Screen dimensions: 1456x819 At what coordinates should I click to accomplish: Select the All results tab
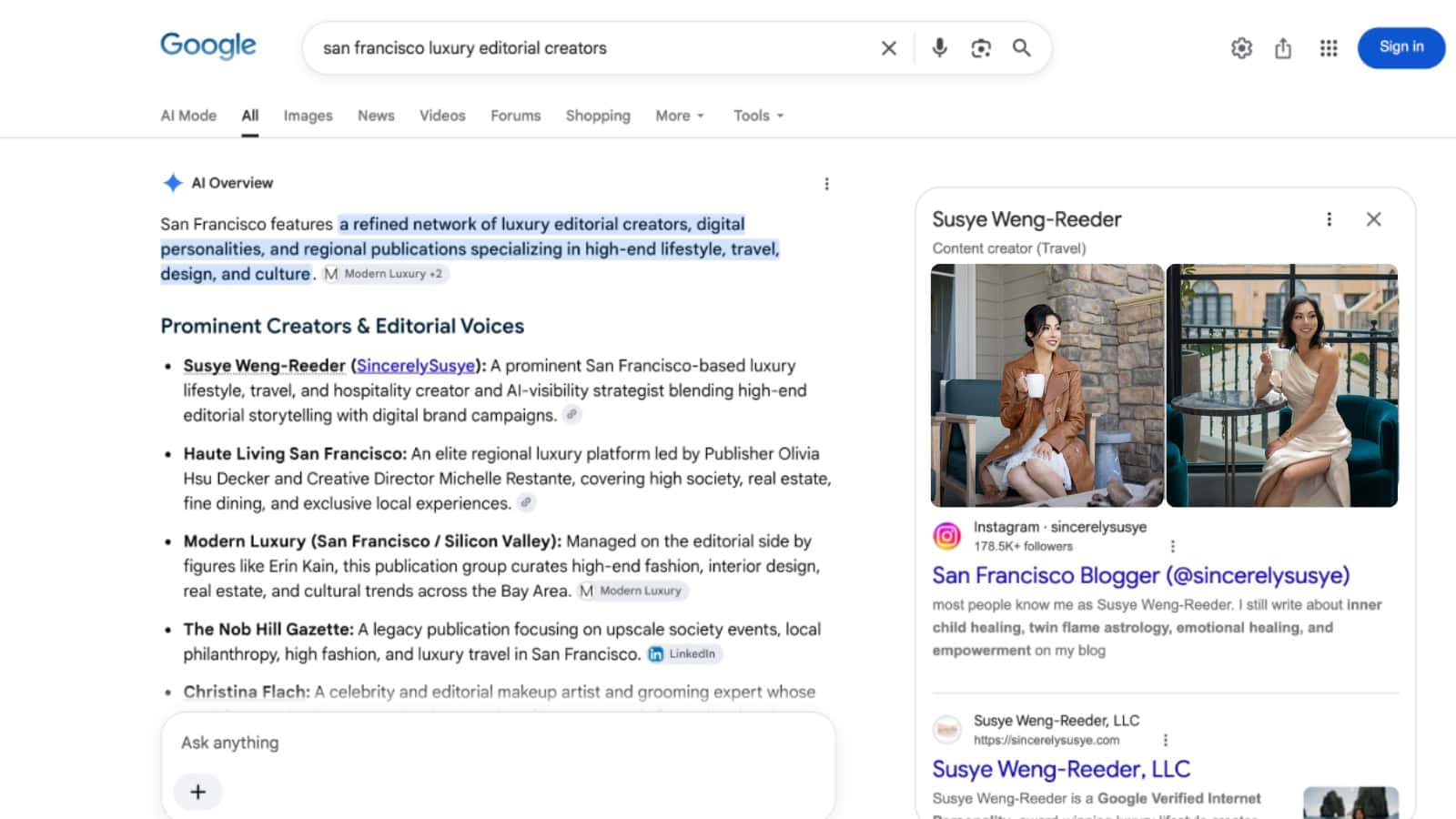pos(250,116)
